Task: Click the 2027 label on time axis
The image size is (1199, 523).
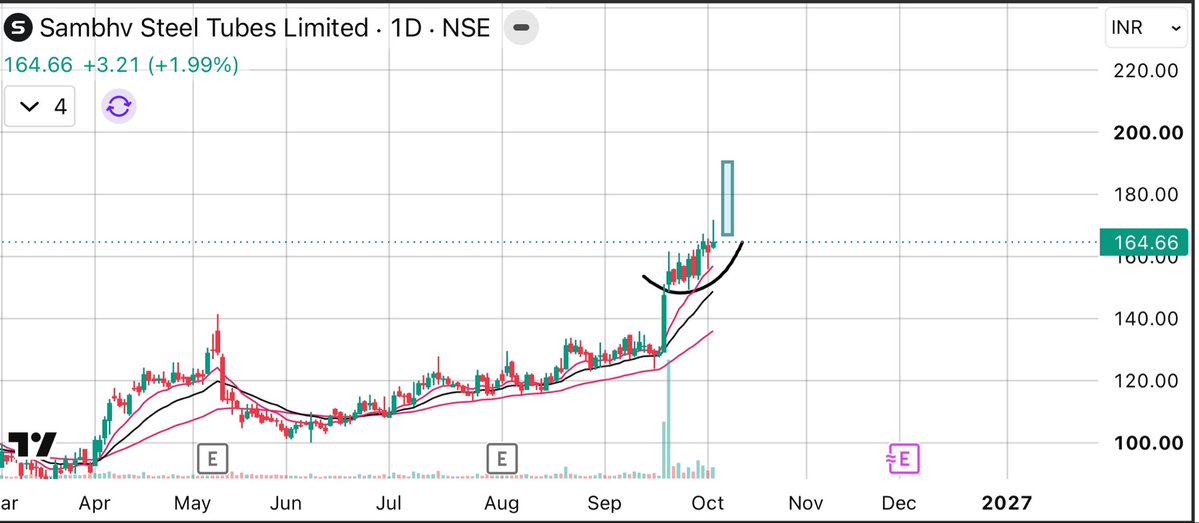Action: [1006, 502]
